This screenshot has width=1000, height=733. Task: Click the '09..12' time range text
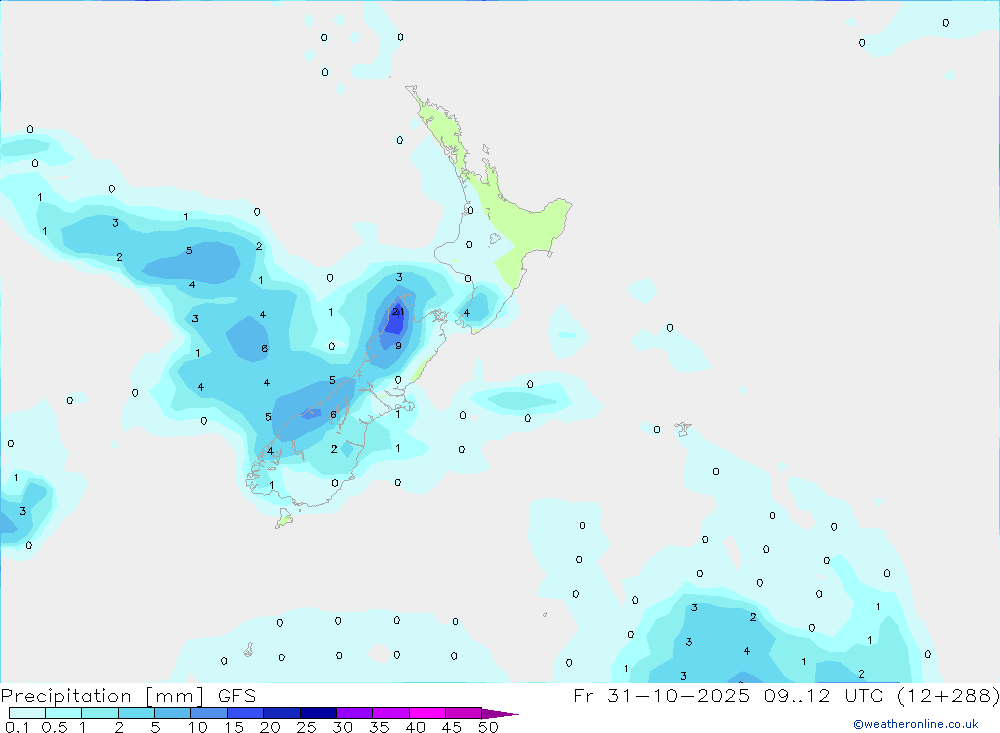[797, 695]
